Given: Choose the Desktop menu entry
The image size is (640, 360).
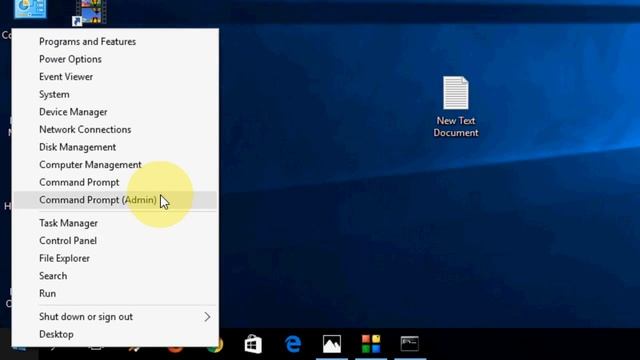Looking at the screenshot, I should pos(115,334).
